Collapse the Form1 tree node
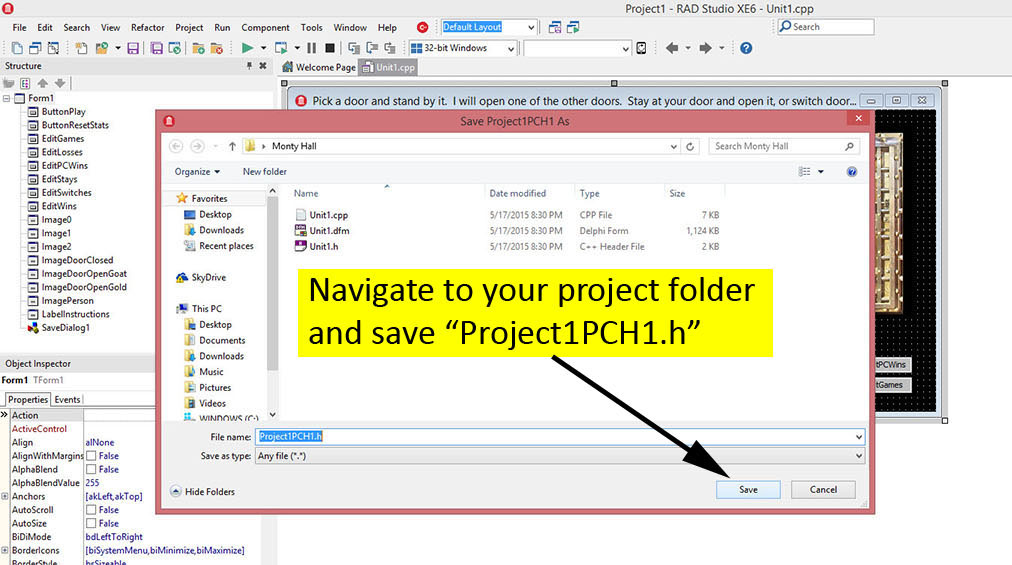The image size is (1012, 565). (x=6, y=98)
